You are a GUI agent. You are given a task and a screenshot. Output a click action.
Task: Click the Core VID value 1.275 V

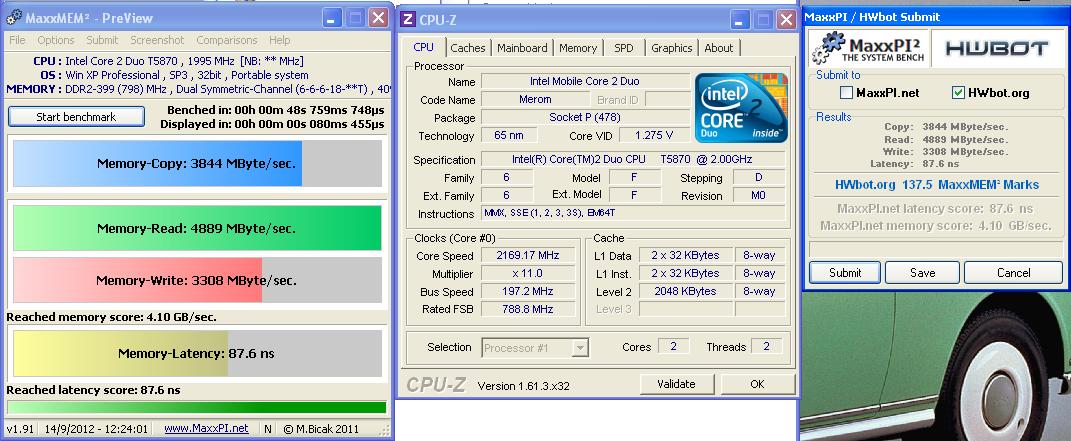654,135
